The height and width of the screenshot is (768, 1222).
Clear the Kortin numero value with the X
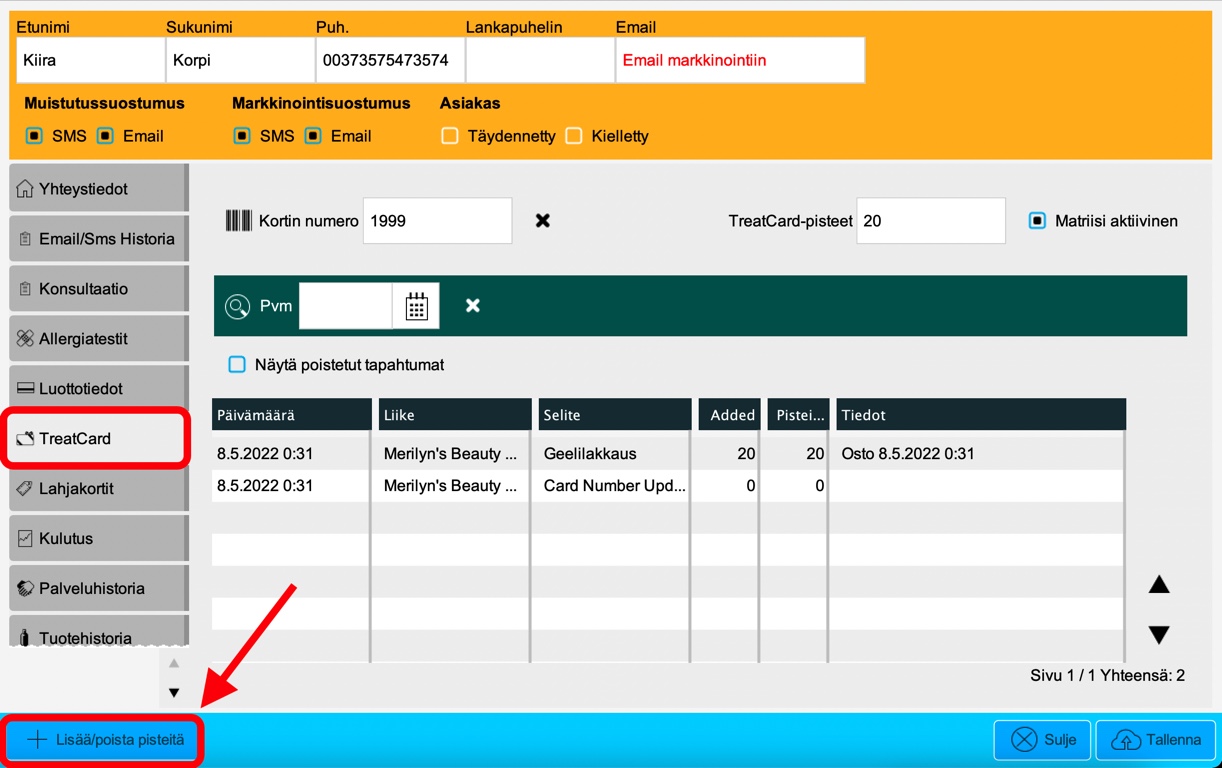[543, 220]
